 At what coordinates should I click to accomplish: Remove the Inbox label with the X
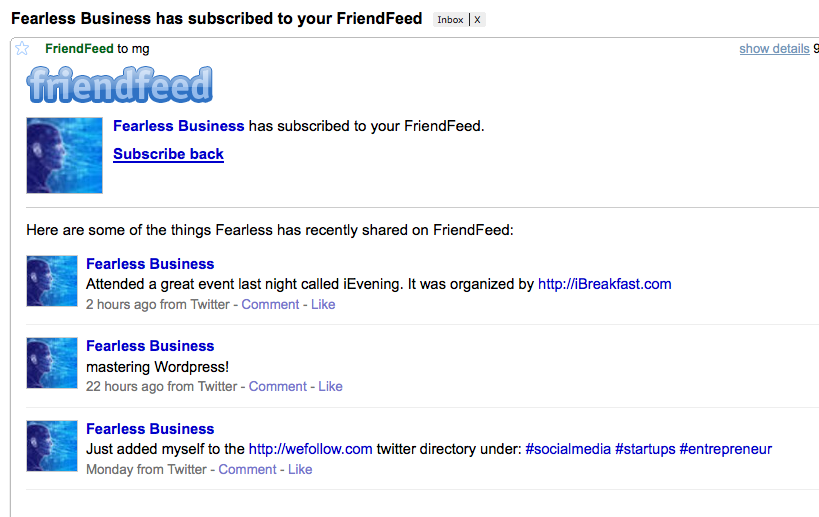point(477,20)
